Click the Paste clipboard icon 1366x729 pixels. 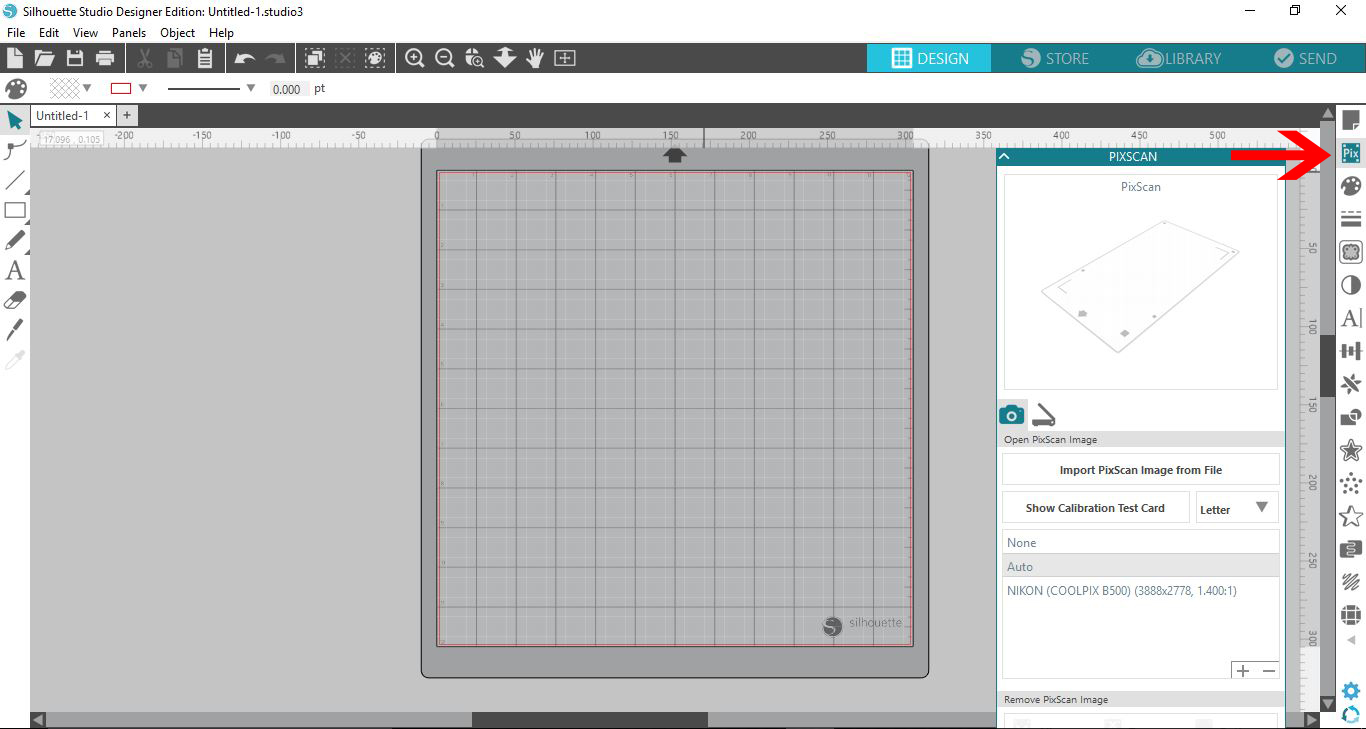tap(205, 58)
